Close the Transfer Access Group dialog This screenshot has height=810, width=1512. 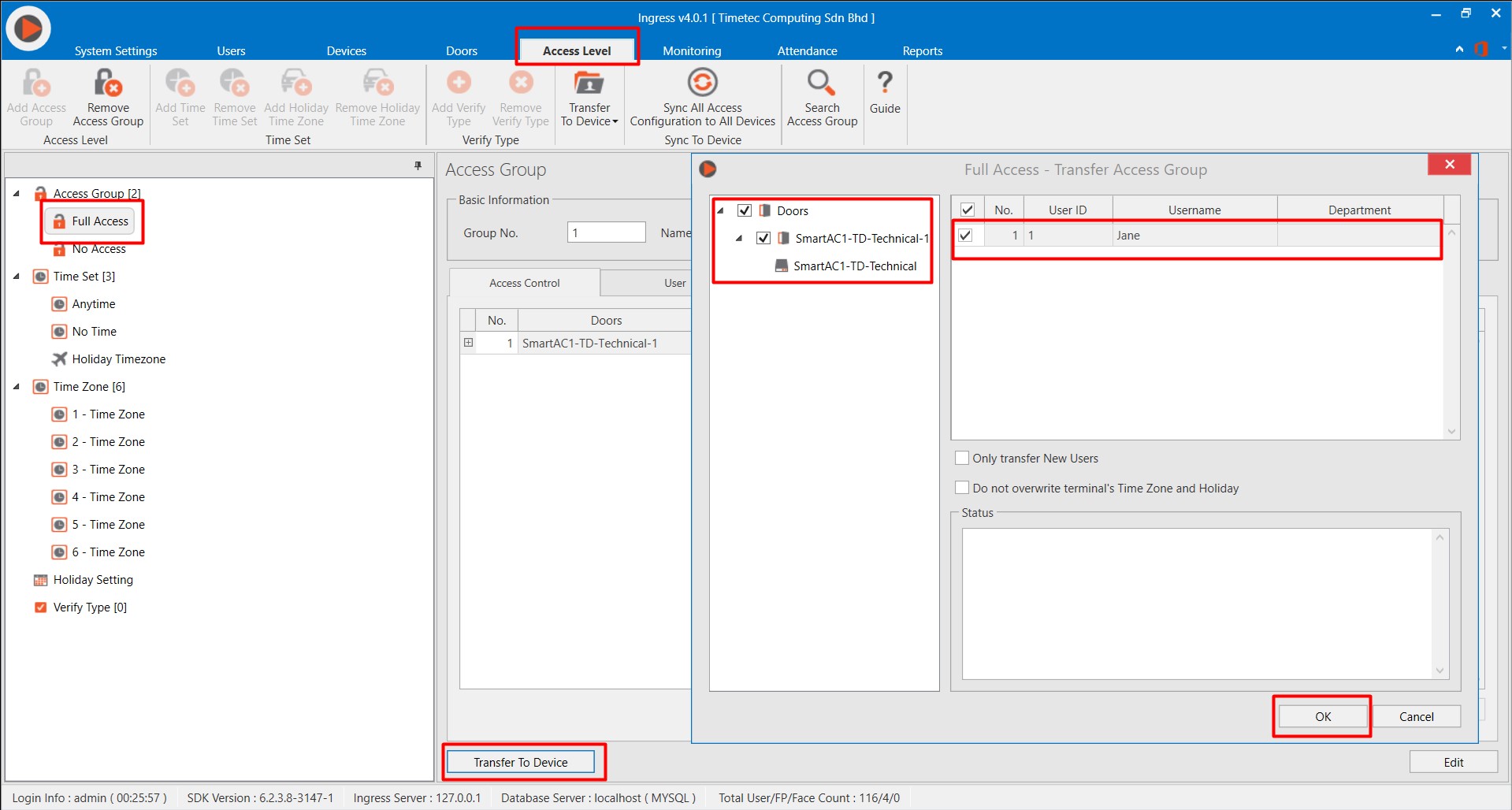[x=1450, y=164]
